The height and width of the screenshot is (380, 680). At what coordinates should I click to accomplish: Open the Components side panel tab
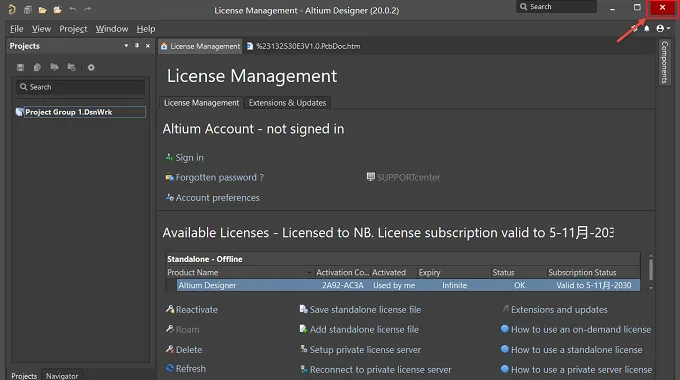click(664, 62)
